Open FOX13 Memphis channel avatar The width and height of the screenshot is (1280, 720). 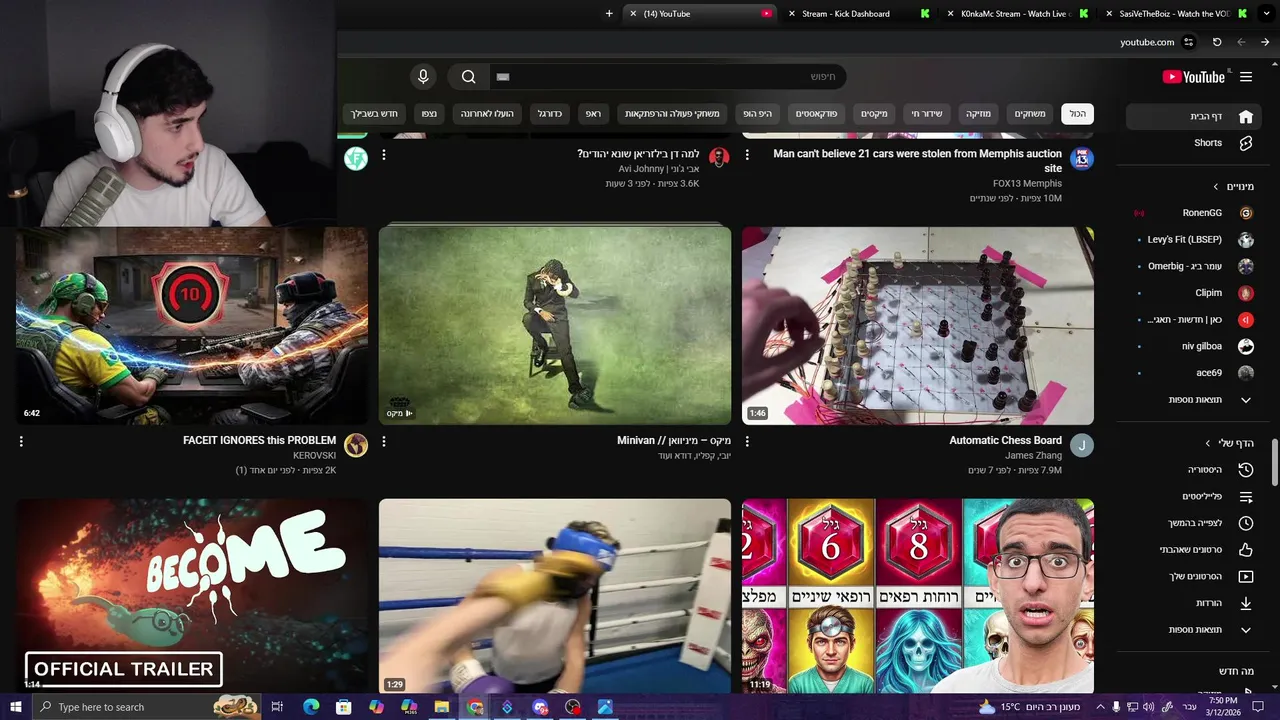click(x=1081, y=158)
